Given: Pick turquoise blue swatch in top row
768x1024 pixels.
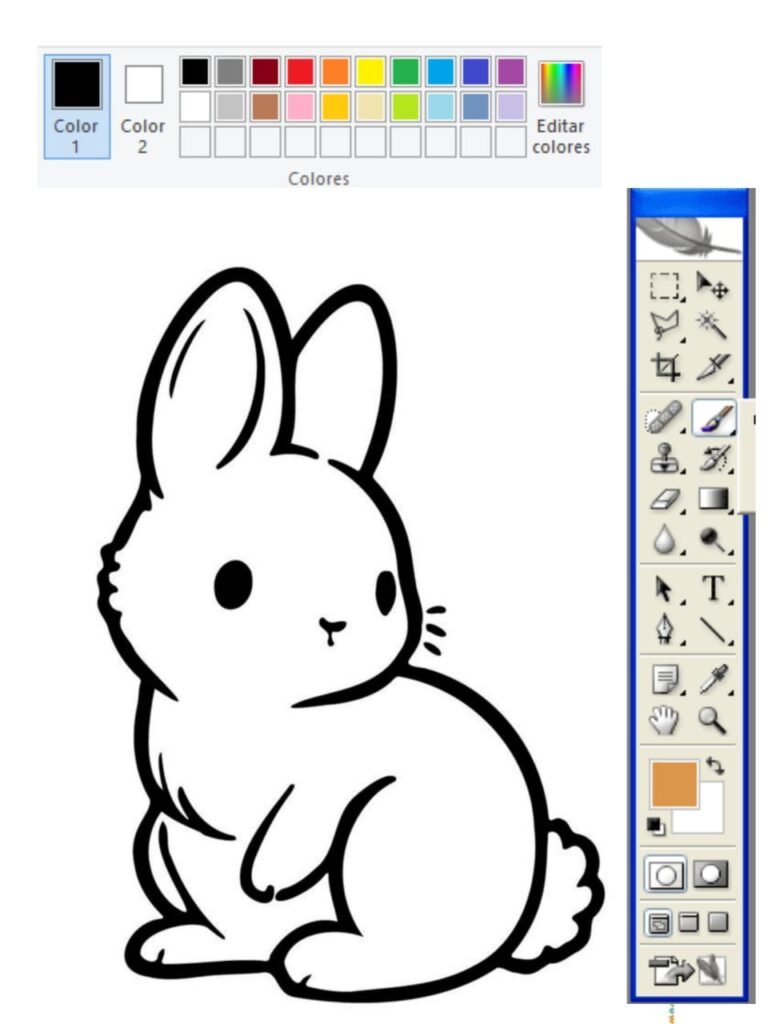Looking at the screenshot, I should click(441, 72).
